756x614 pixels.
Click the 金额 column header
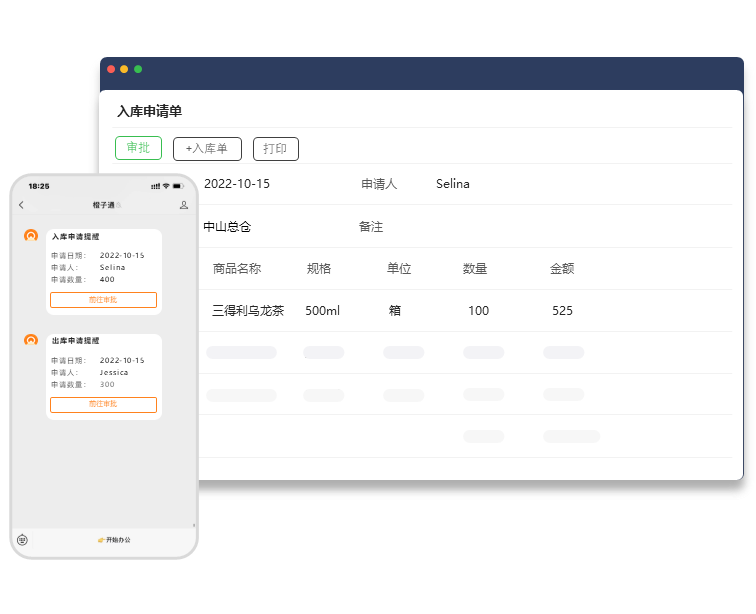point(562,269)
